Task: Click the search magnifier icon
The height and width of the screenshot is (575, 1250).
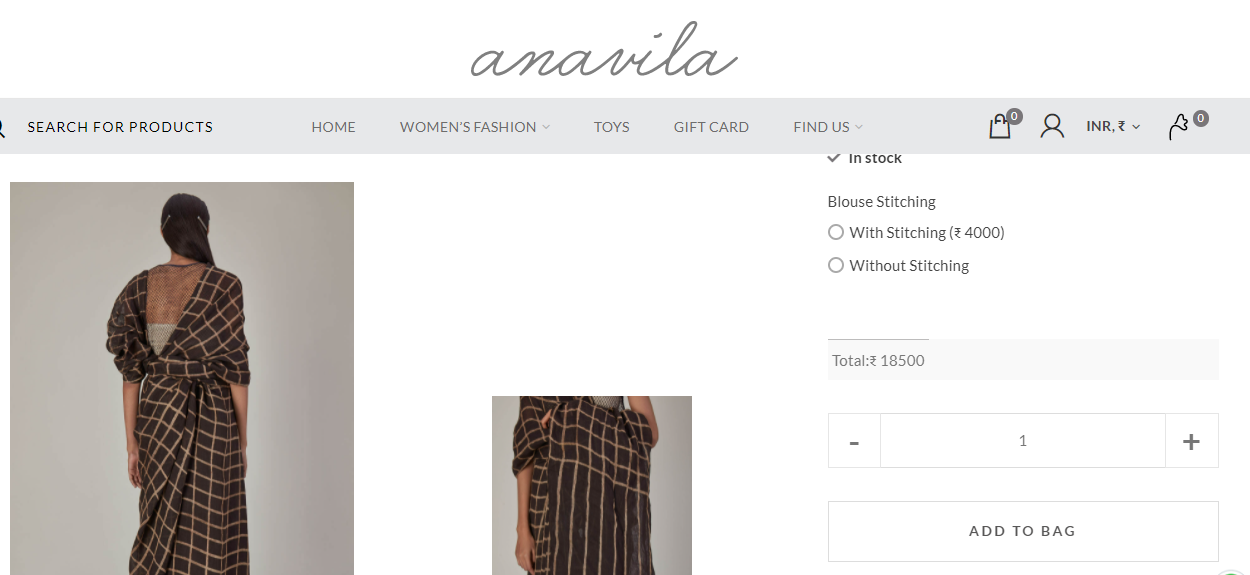Action: pyautogui.click(x=2, y=127)
